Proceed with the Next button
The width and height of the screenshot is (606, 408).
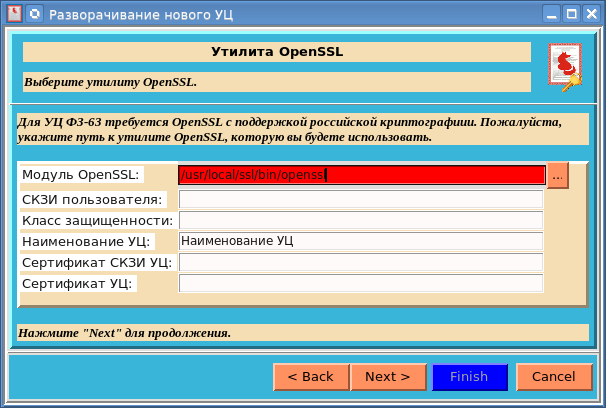pos(388,377)
